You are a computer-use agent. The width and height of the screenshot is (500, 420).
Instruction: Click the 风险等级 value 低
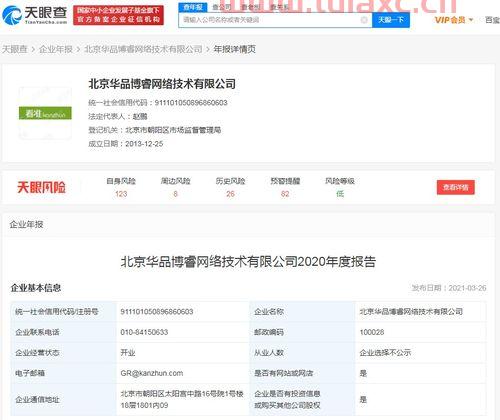click(340, 194)
